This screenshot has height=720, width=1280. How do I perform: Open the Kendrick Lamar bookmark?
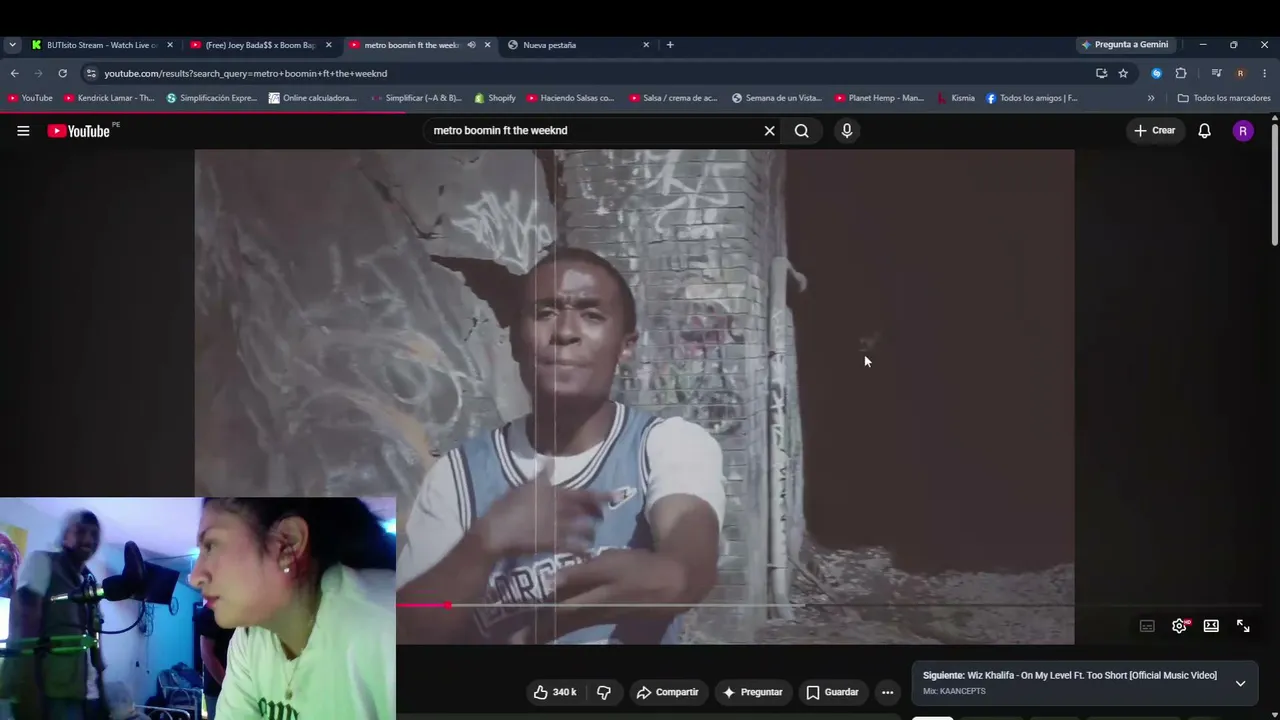(109, 98)
